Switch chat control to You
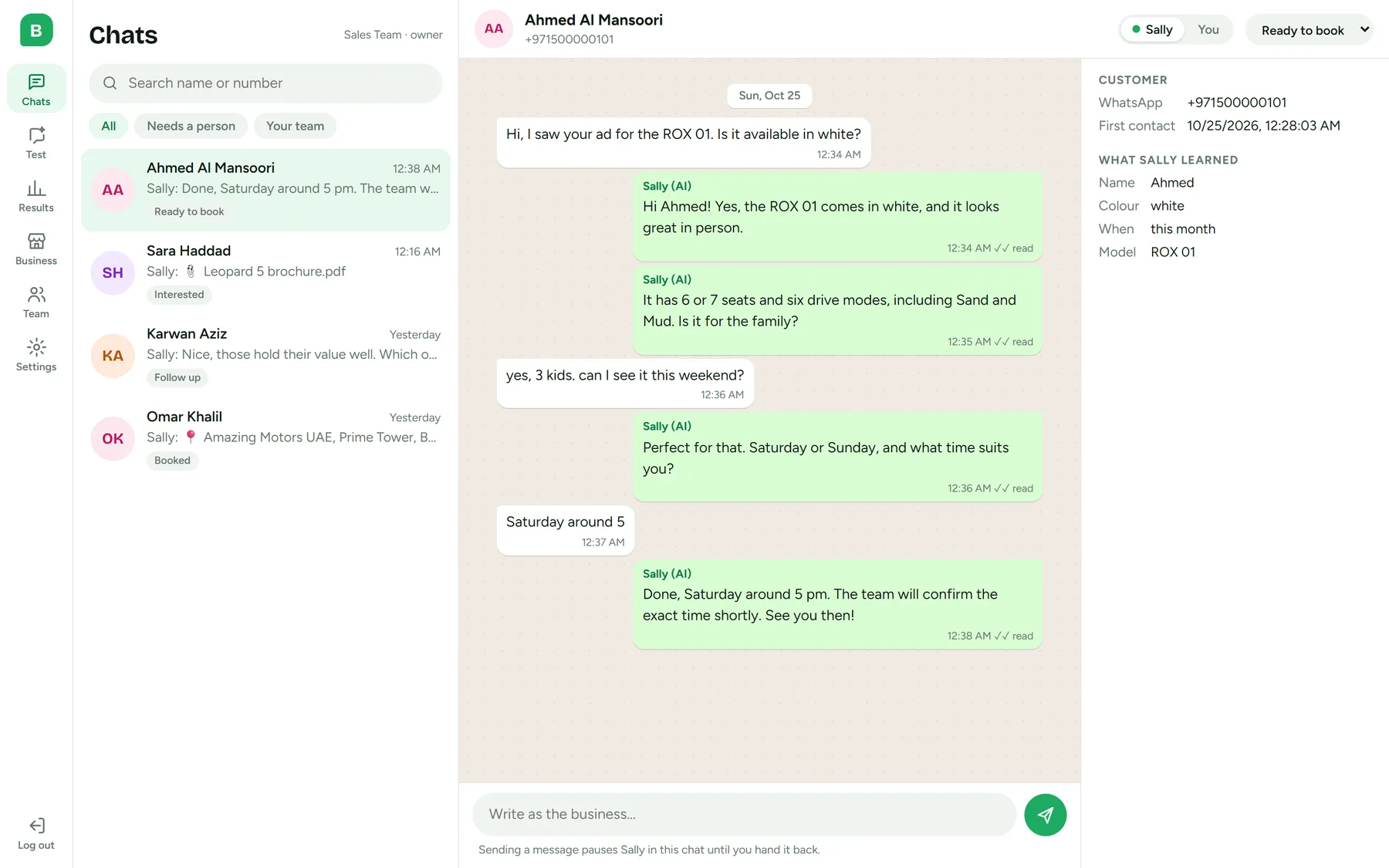The image size is (1389, 868). [x=1208, y=30]
